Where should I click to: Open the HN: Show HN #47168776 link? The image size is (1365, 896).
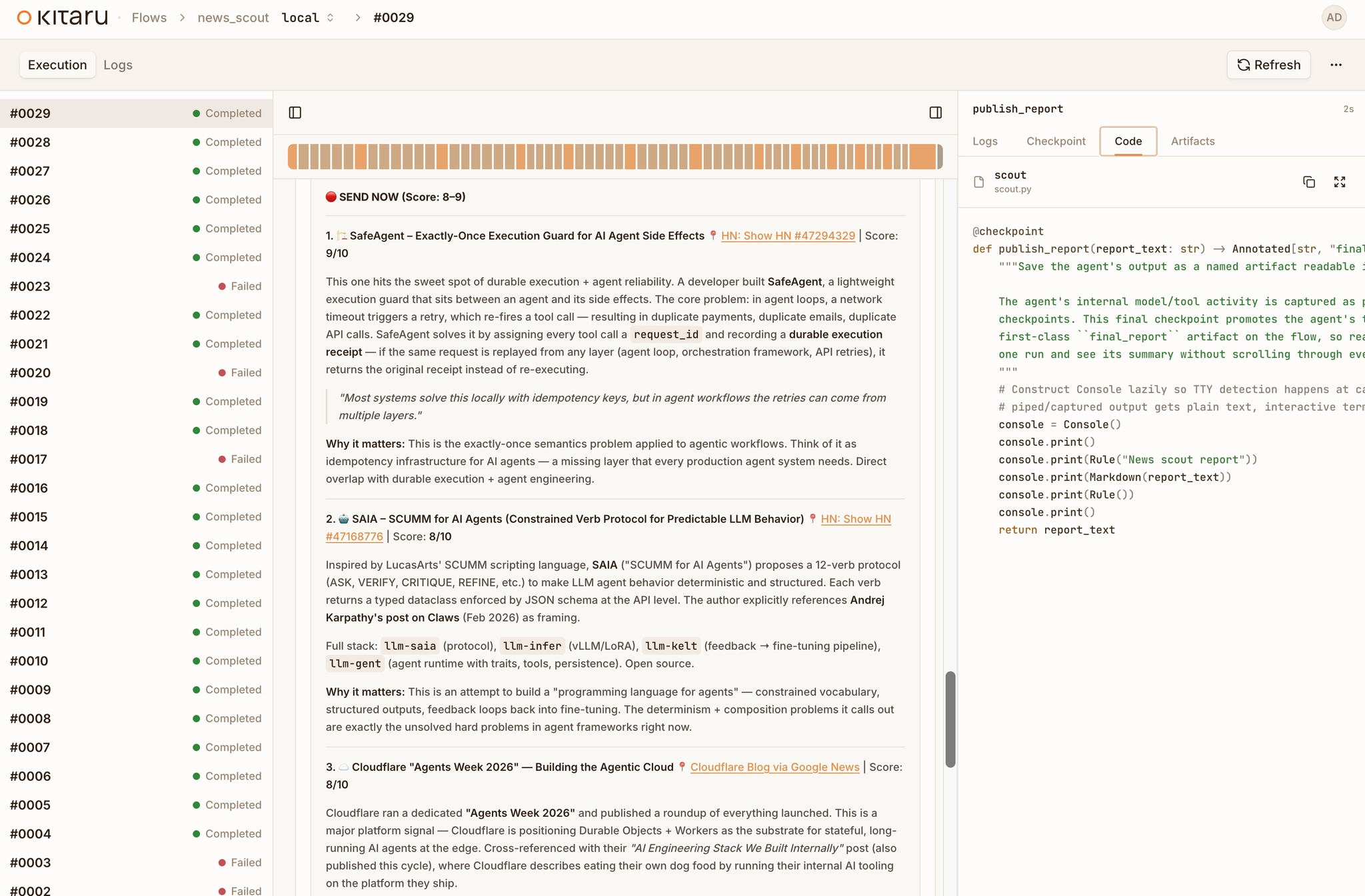pyautogui.click(x=856, y=519)
